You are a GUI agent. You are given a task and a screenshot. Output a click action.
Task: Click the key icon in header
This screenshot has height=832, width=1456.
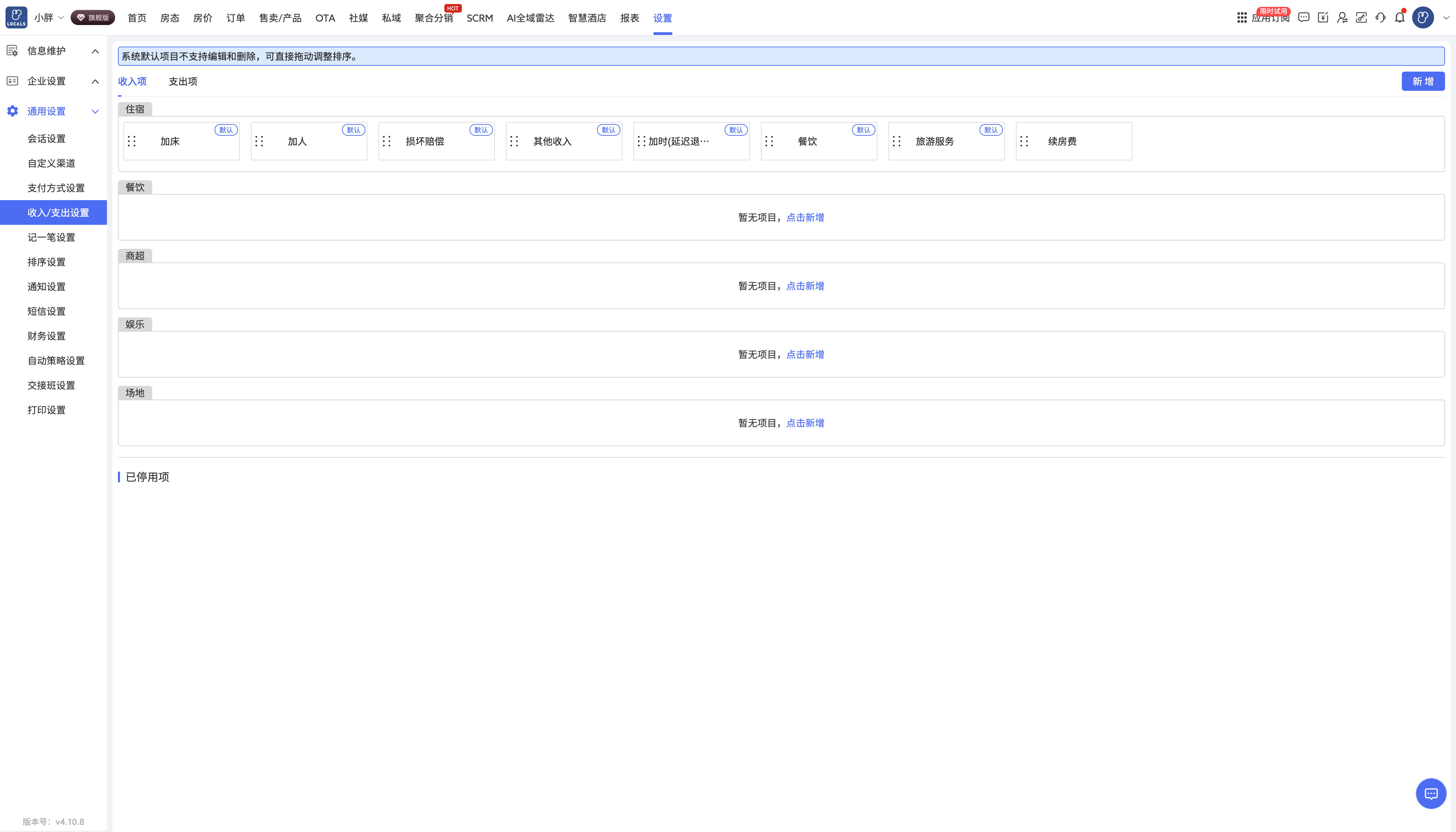(x=1361, y=18)
